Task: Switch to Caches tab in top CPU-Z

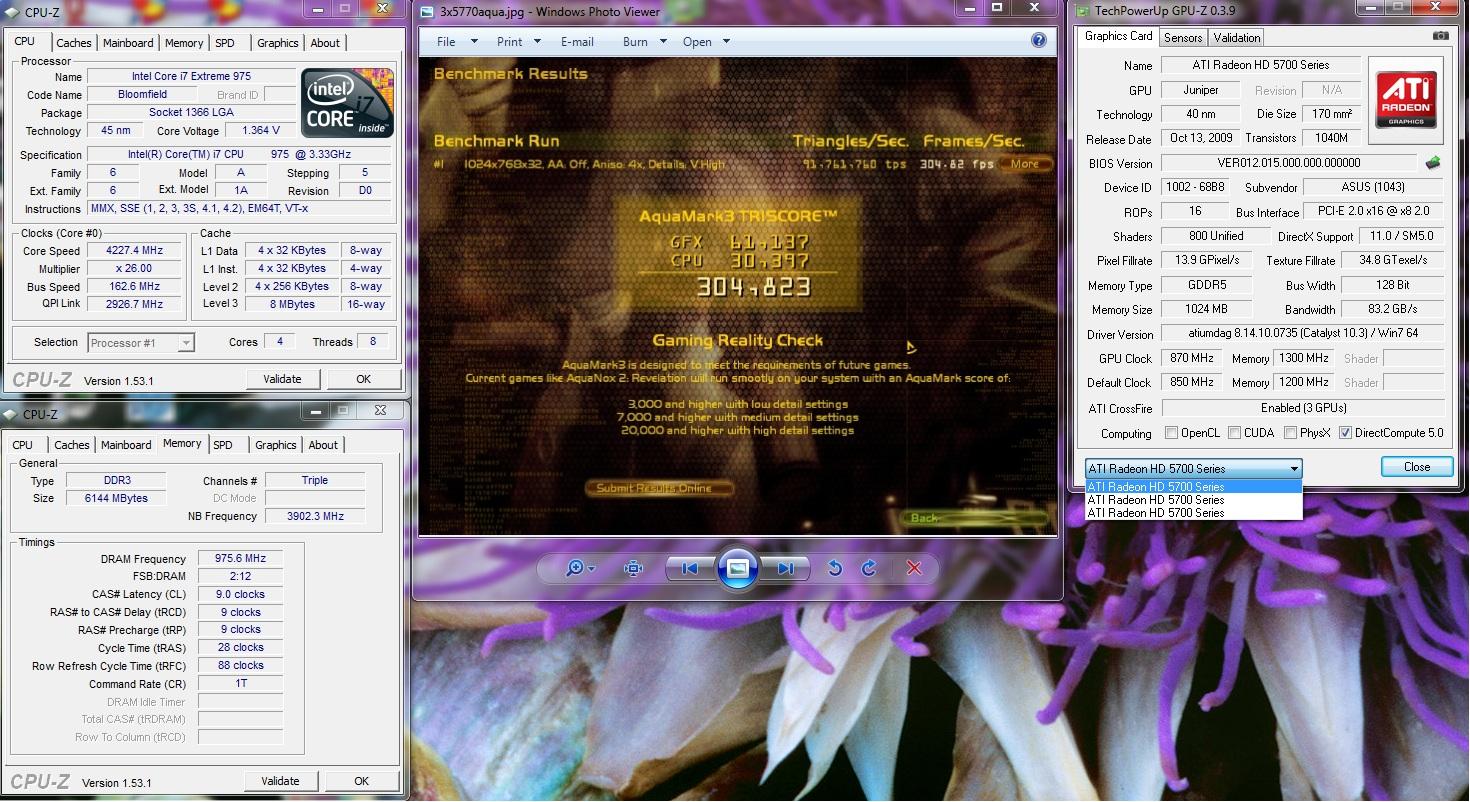Action: (74, 43)
